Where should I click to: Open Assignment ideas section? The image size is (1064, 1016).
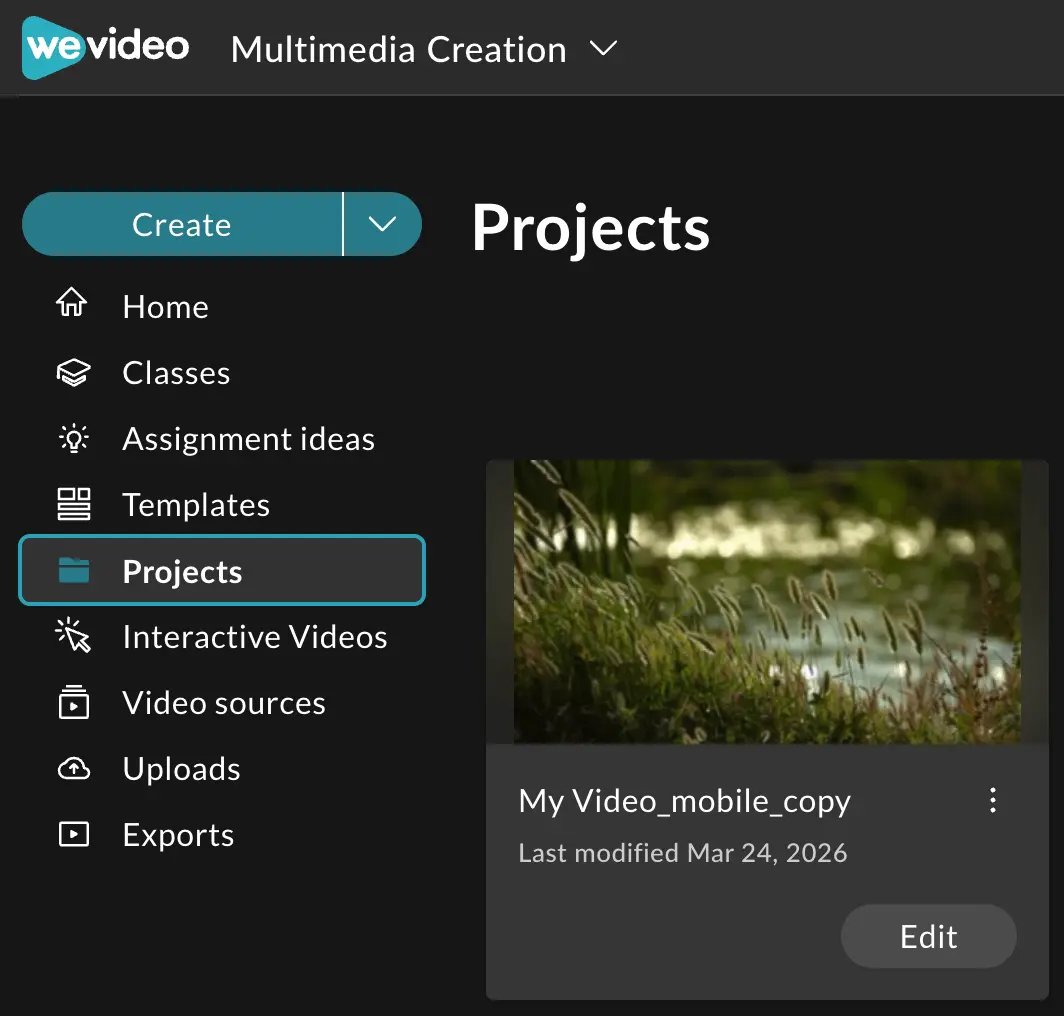[248, 439]
